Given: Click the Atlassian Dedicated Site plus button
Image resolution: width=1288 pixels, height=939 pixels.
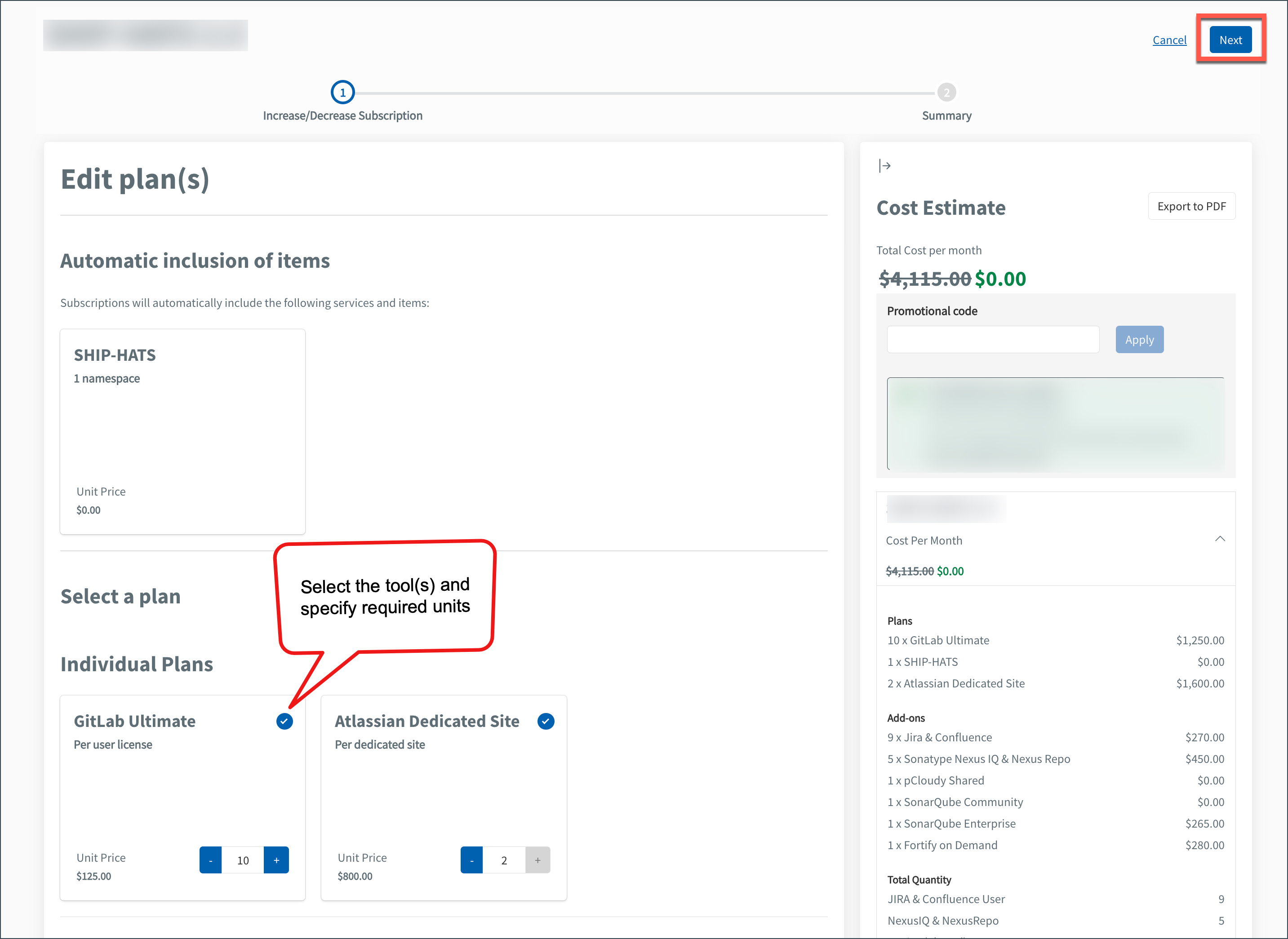Looking at the screenshot, I should (x=537, y=859).
